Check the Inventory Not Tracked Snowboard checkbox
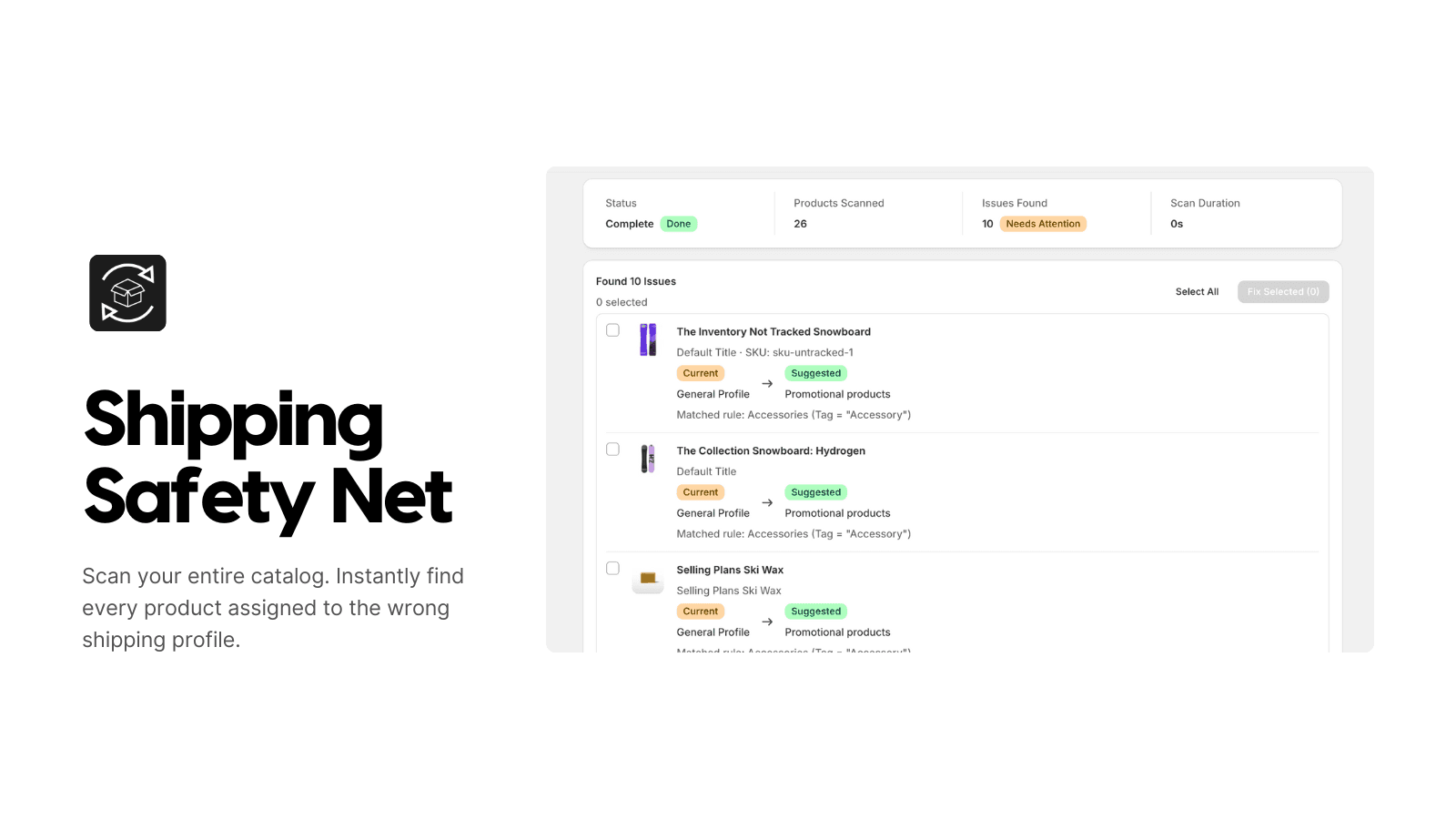 pyautogui.click(x=612, y=330)
